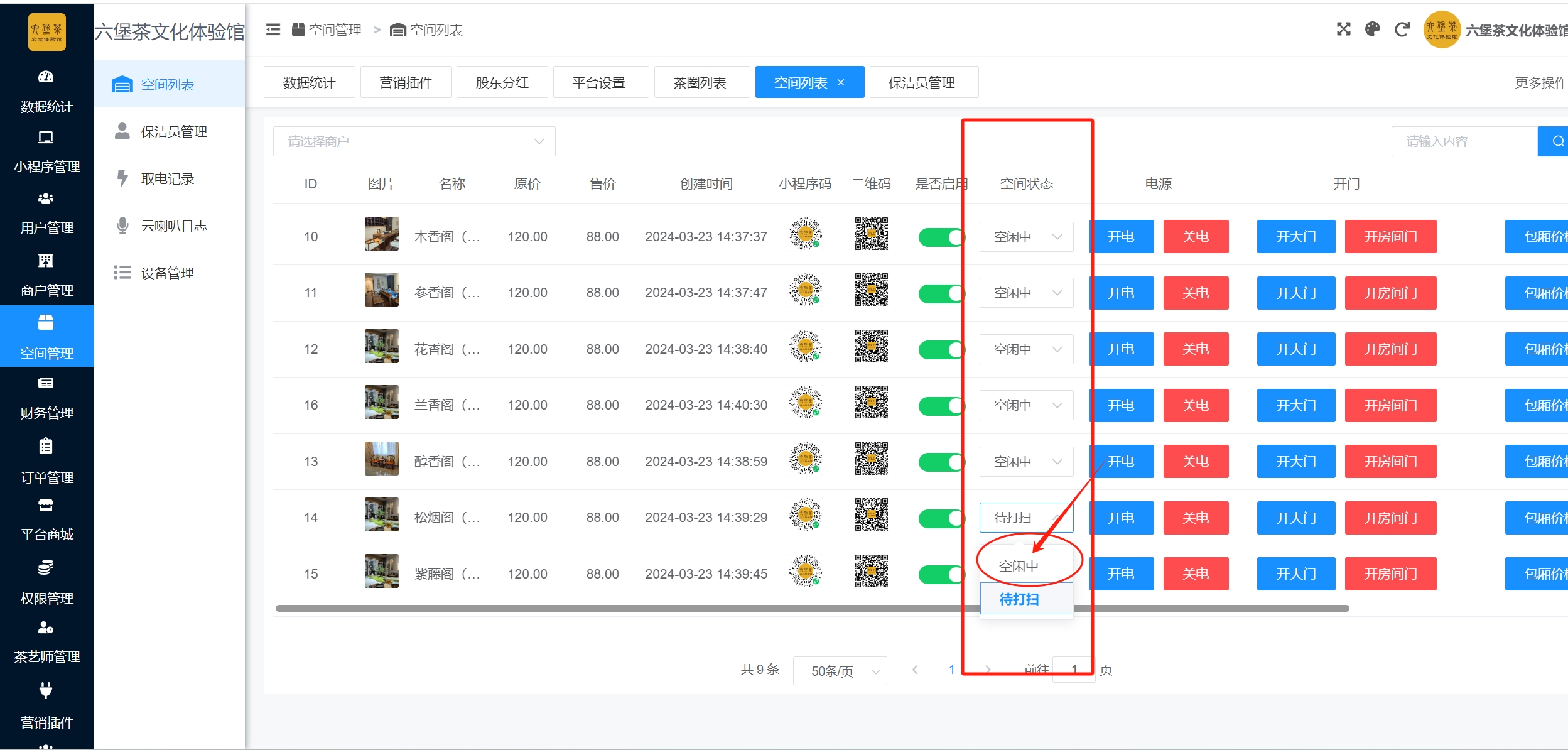1568x750 pixels.
Task: Click the magnifier search icon button
Action: coord(1556,141)
